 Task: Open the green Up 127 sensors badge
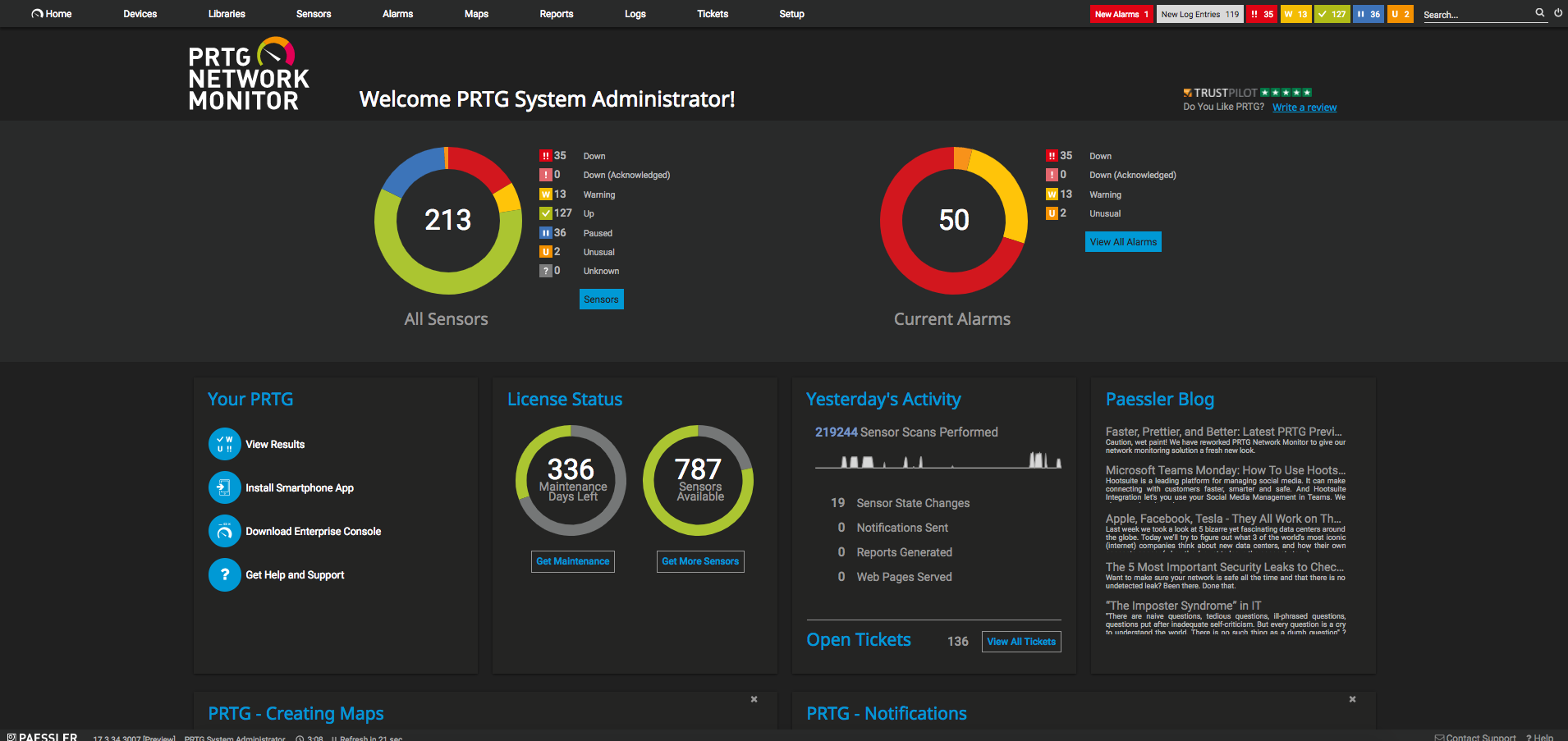(1332, 14)
